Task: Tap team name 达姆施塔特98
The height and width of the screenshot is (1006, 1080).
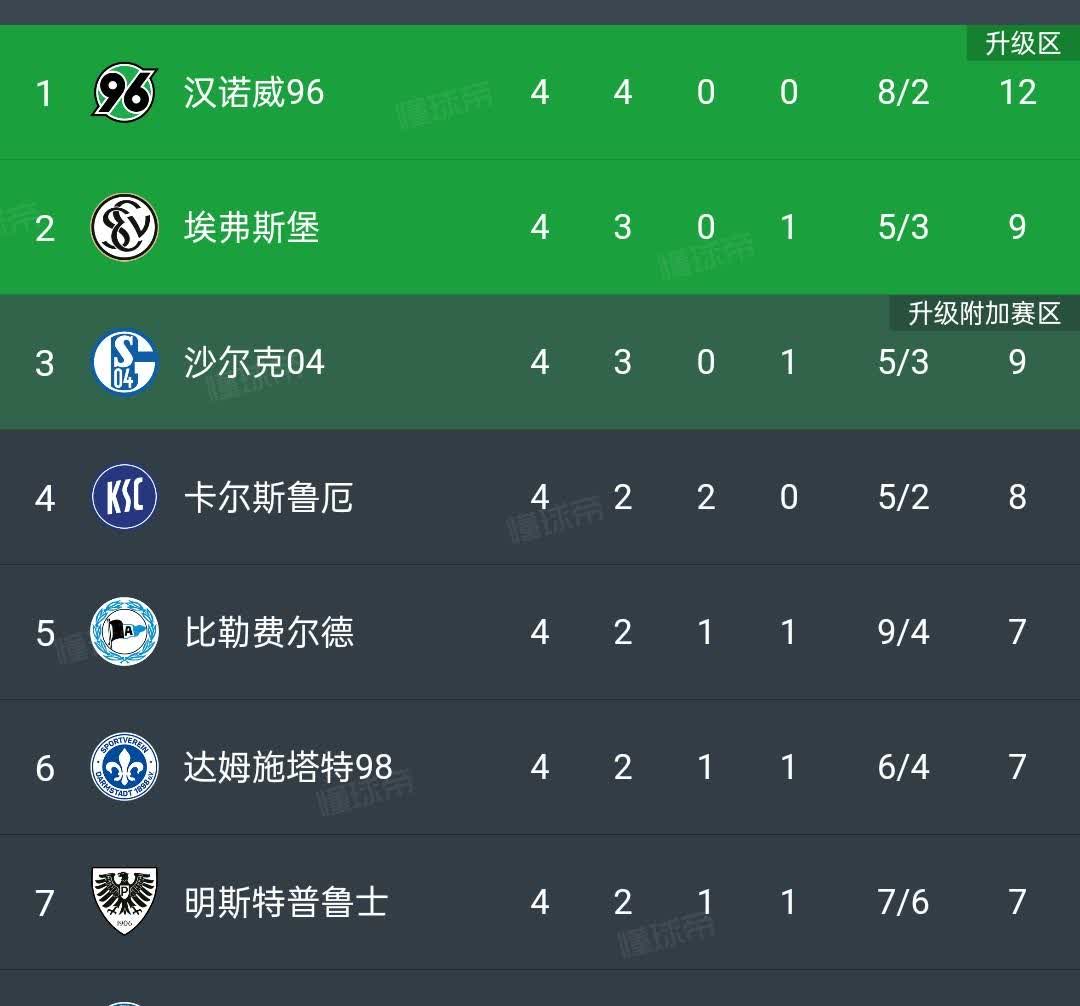Action: [x=288, y=767]
